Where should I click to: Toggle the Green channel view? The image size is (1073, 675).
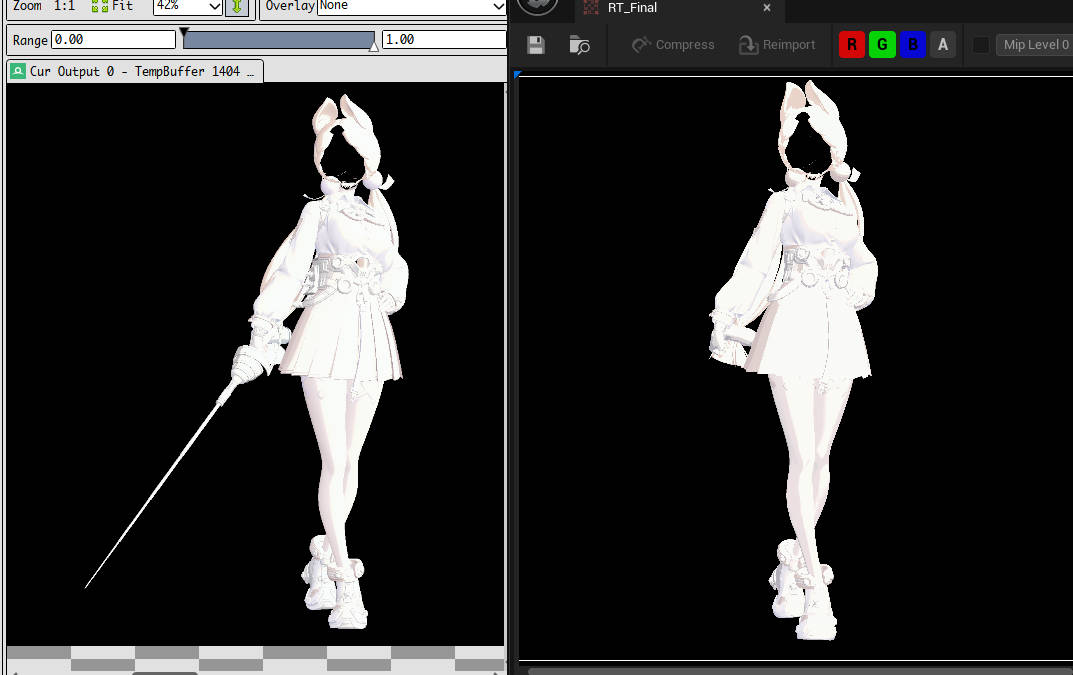click(x=882, y=45)
